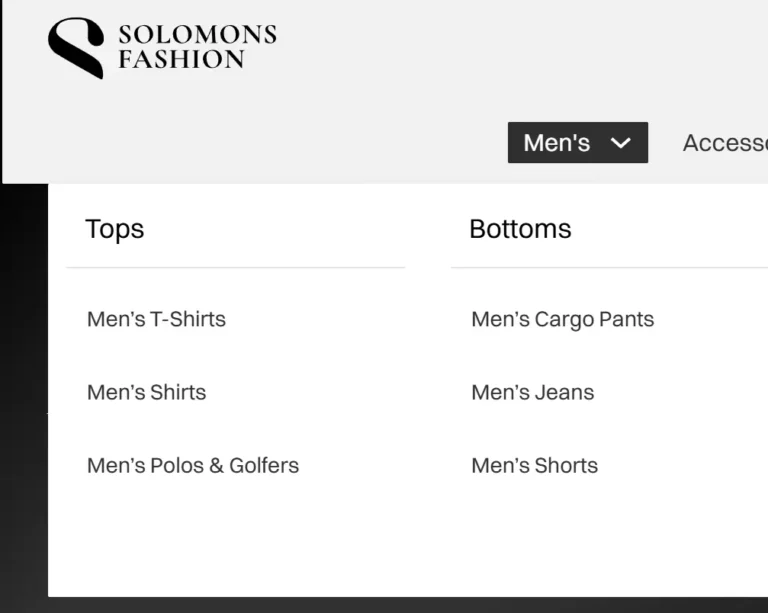Click the dark backdrop below the menu panel

click(x=400, y=605)
